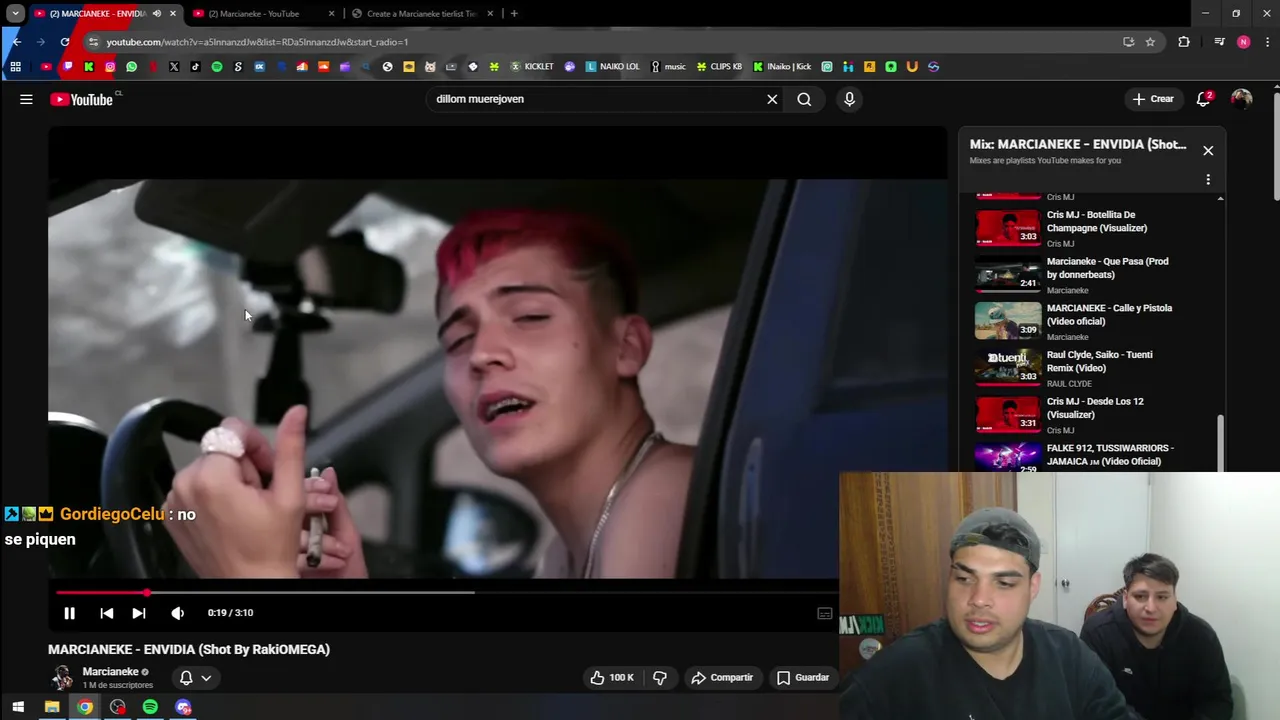Viewport: 1280px width, 720px height.
Task: Go back in browser history
Action: pos(16,42)
